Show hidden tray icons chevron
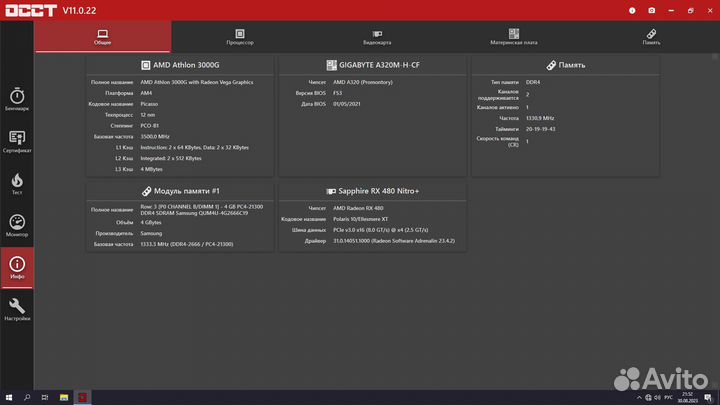The width and height of the screenshot is (720, 405). point(639,398)
